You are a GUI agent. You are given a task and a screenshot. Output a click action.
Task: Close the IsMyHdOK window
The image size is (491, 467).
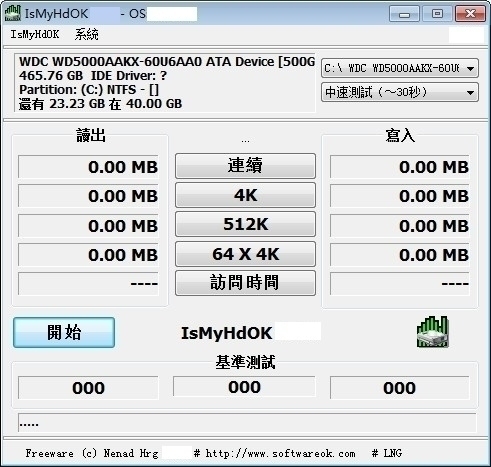point(470,14)
